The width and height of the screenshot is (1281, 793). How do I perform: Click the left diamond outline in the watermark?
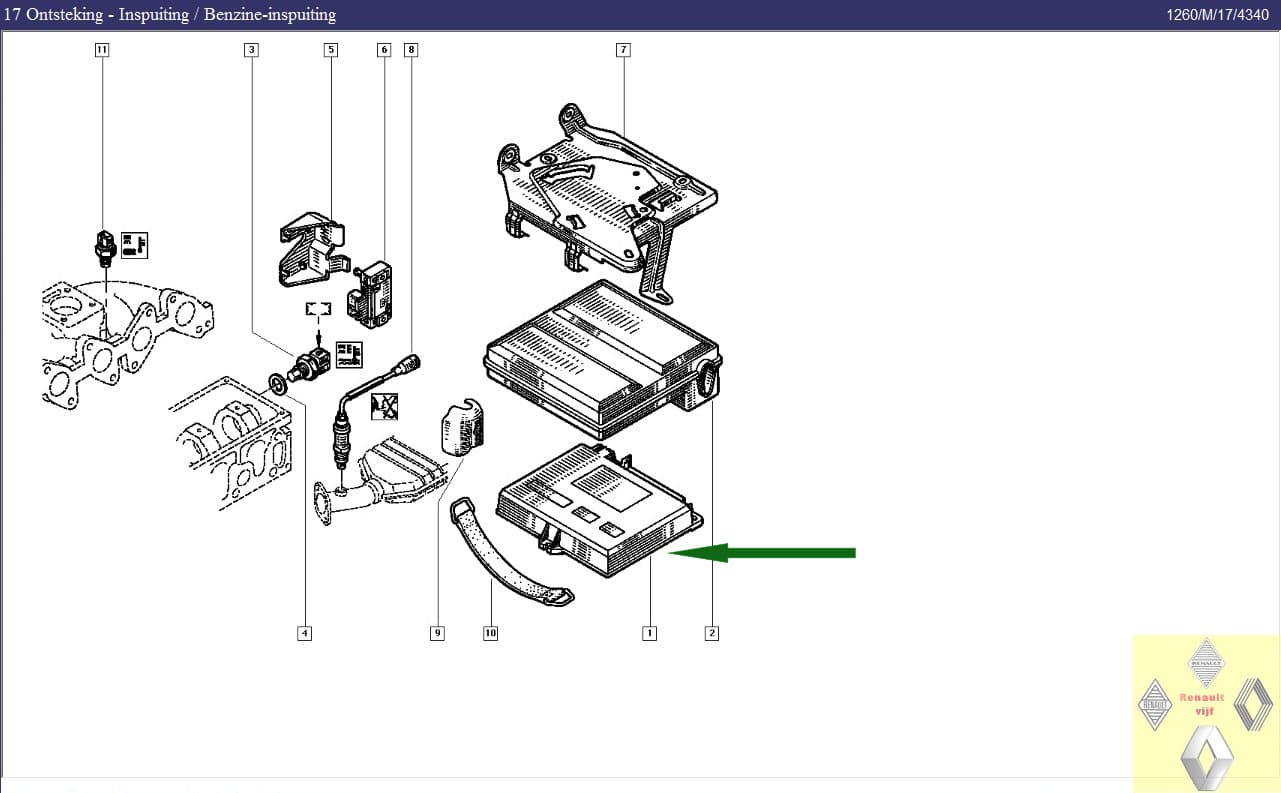(x=1155, y=705)
